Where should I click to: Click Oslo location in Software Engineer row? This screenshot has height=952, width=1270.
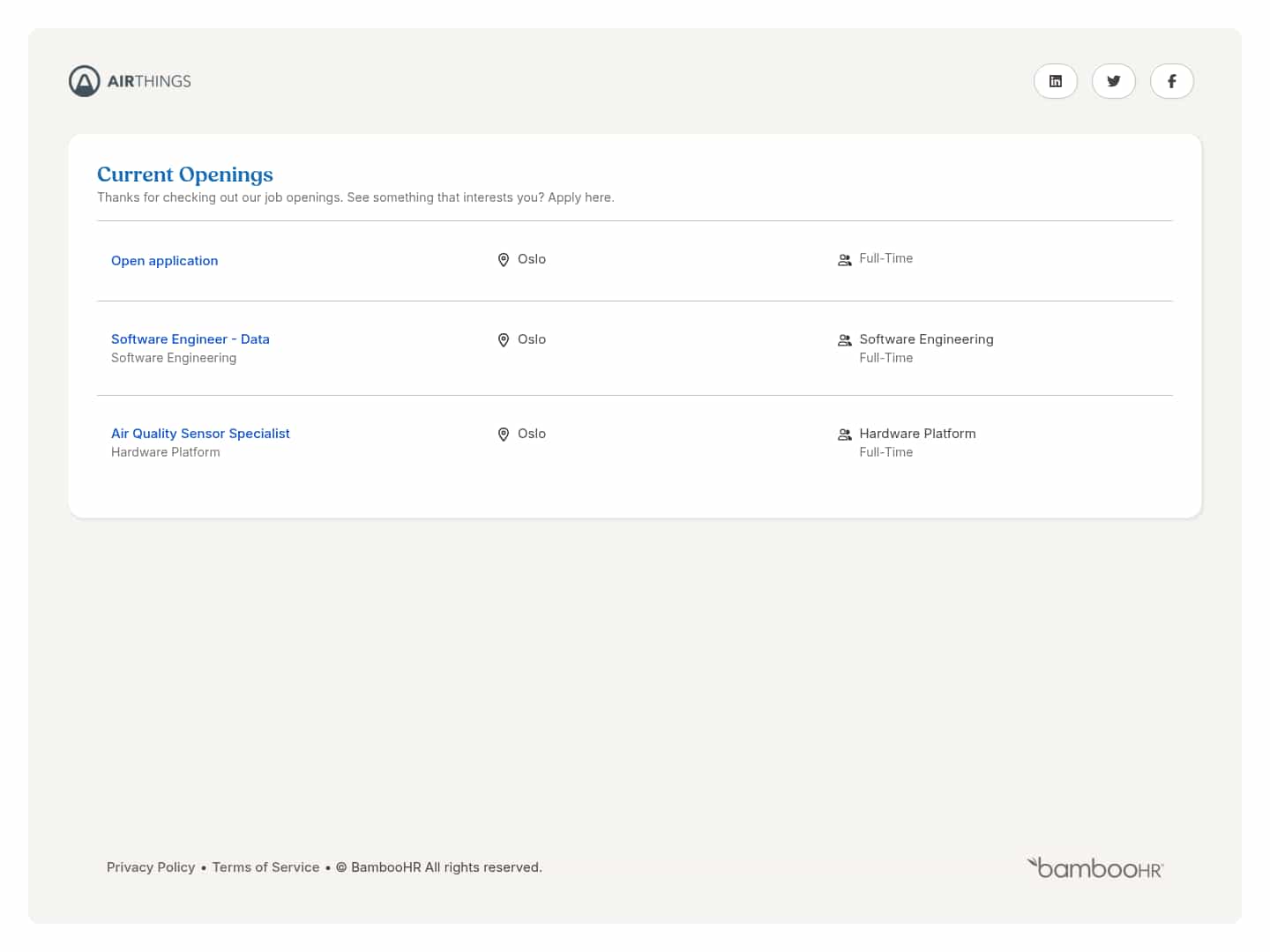[x=532, y=339]
